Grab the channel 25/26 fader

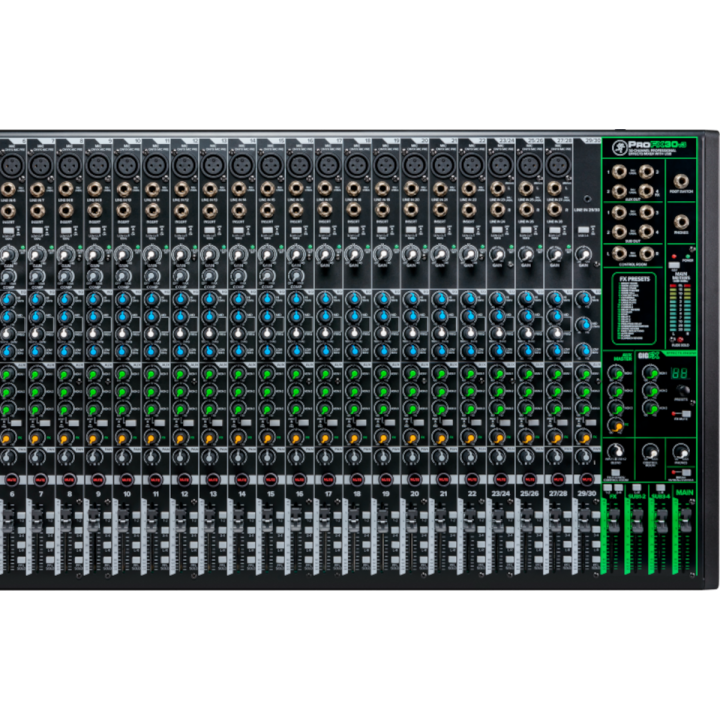click(x=526, y=518)
